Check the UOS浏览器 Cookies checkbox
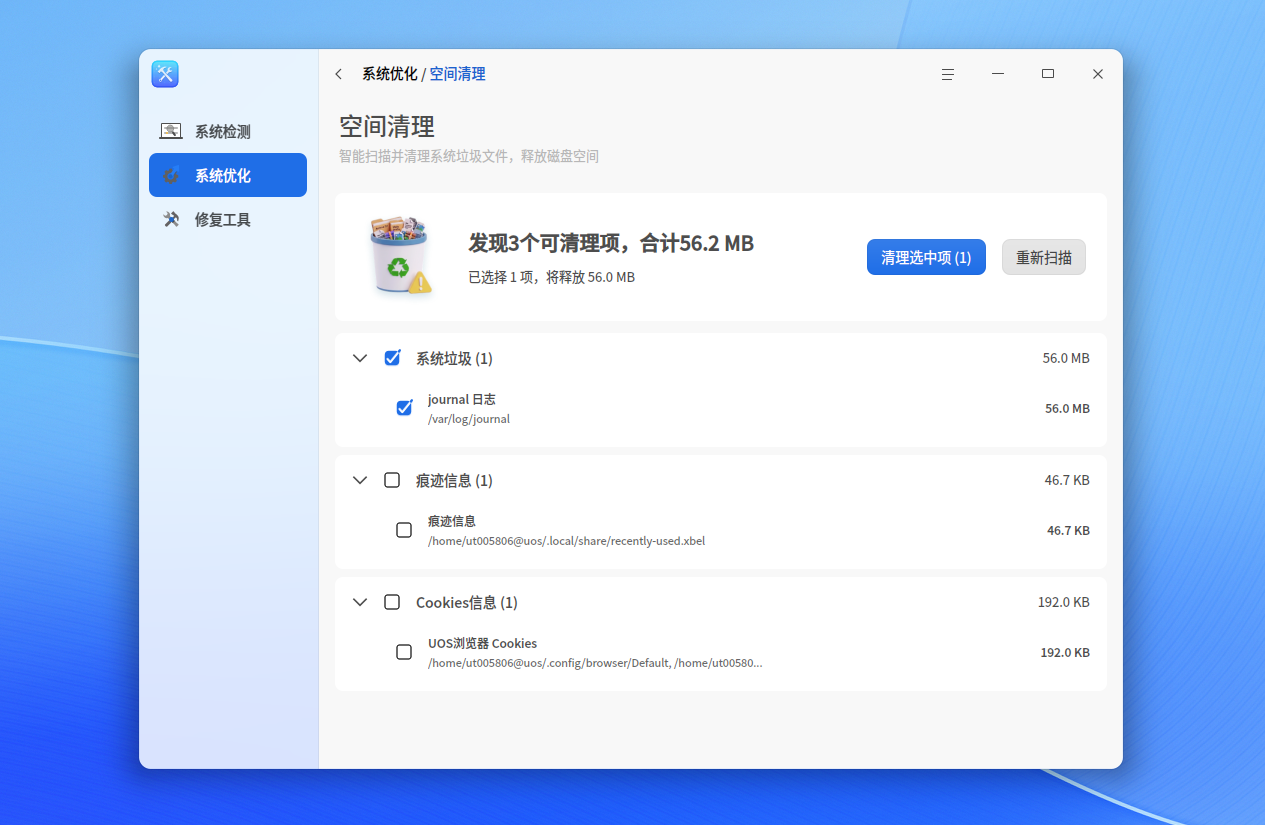 click(x=404, y=652)
